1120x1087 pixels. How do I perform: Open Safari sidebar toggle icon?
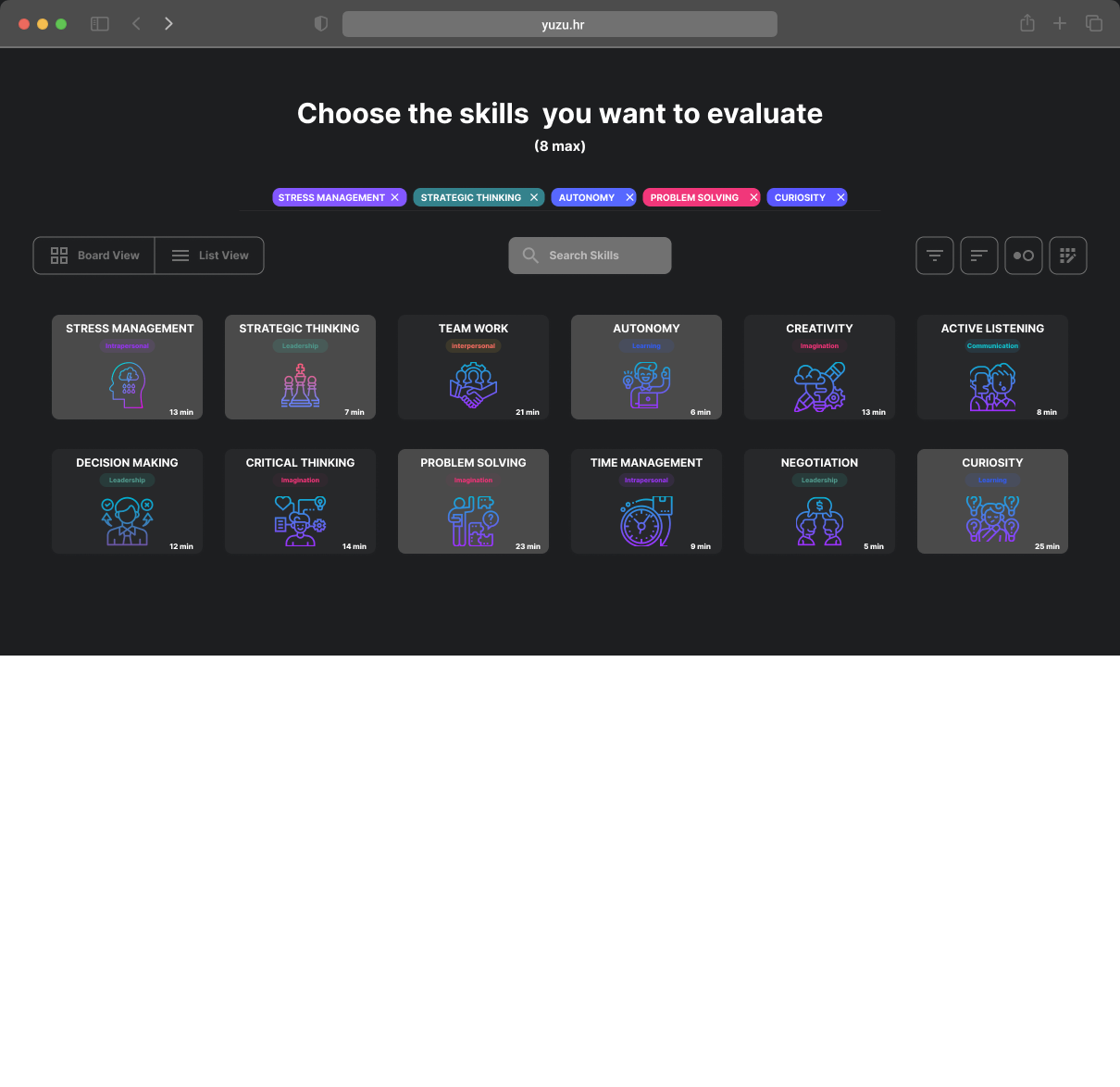point(100,24)
